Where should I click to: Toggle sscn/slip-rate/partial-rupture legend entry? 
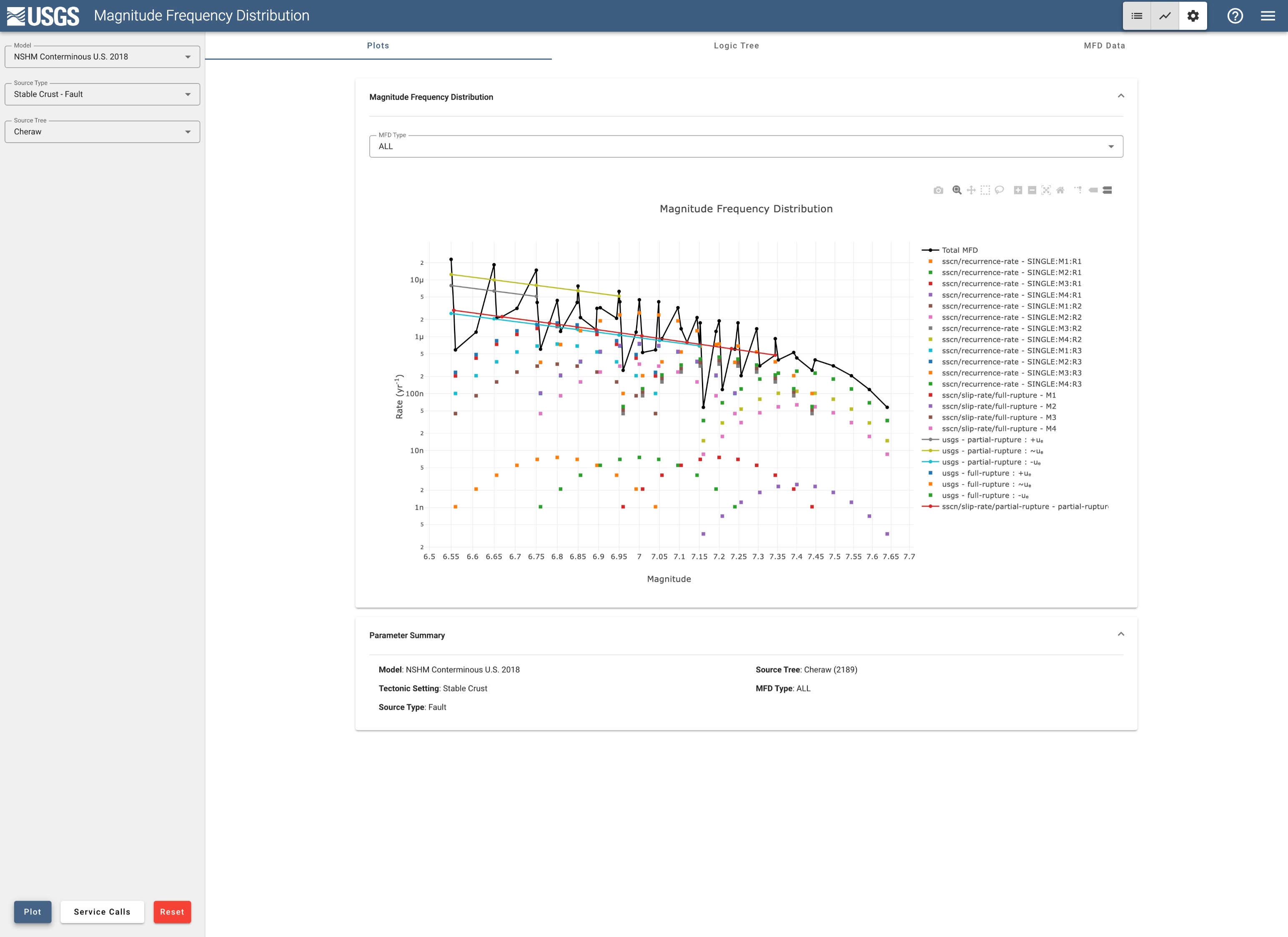click(x=1015, y=506)
